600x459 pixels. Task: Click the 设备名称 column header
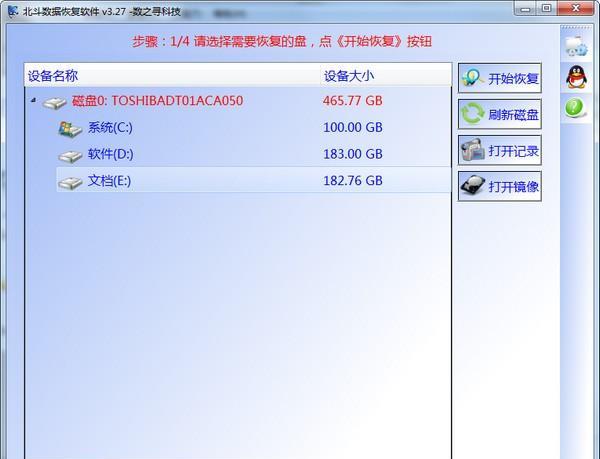172,75
